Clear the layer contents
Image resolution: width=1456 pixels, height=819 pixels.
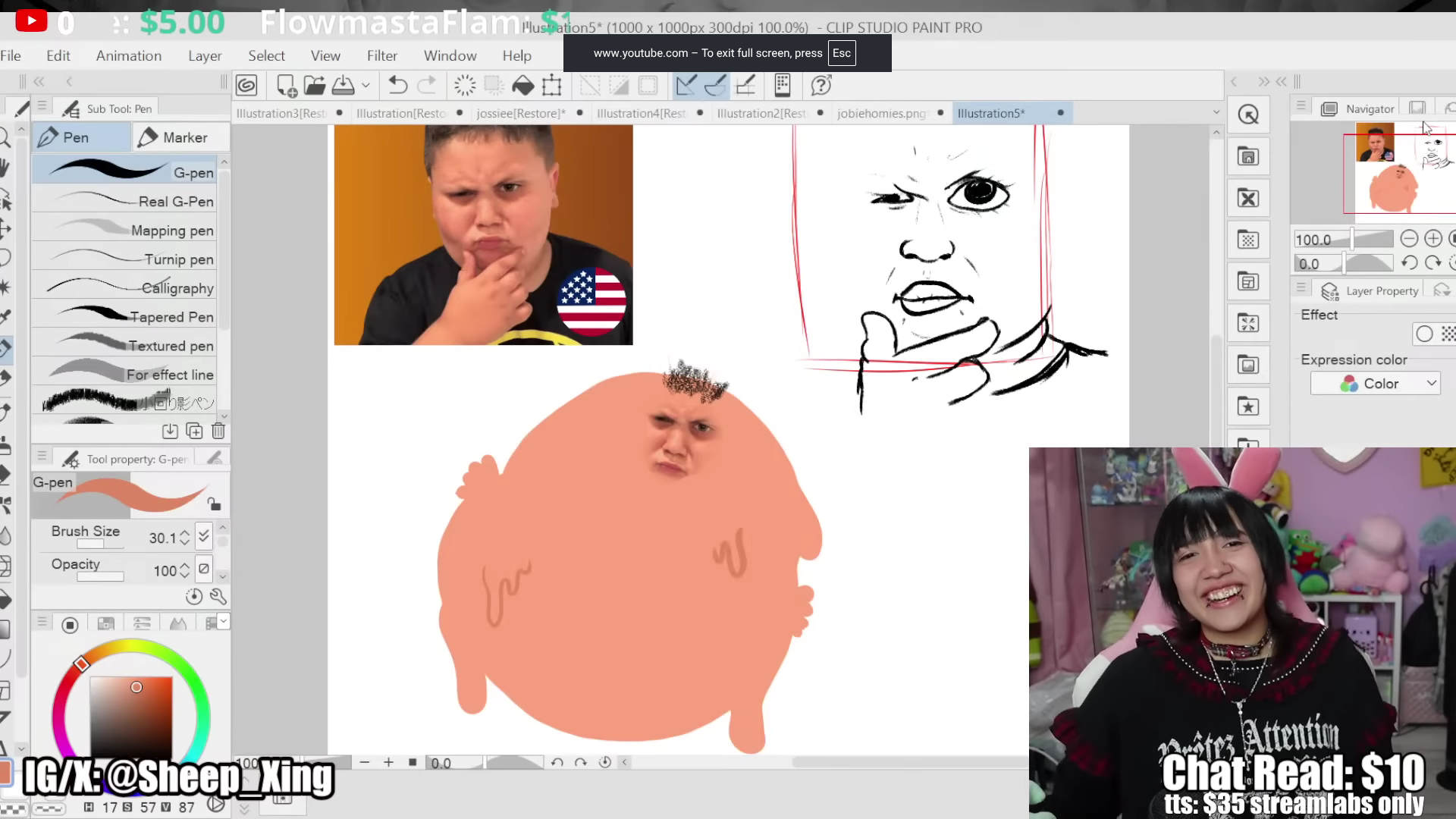click(465, 85)
